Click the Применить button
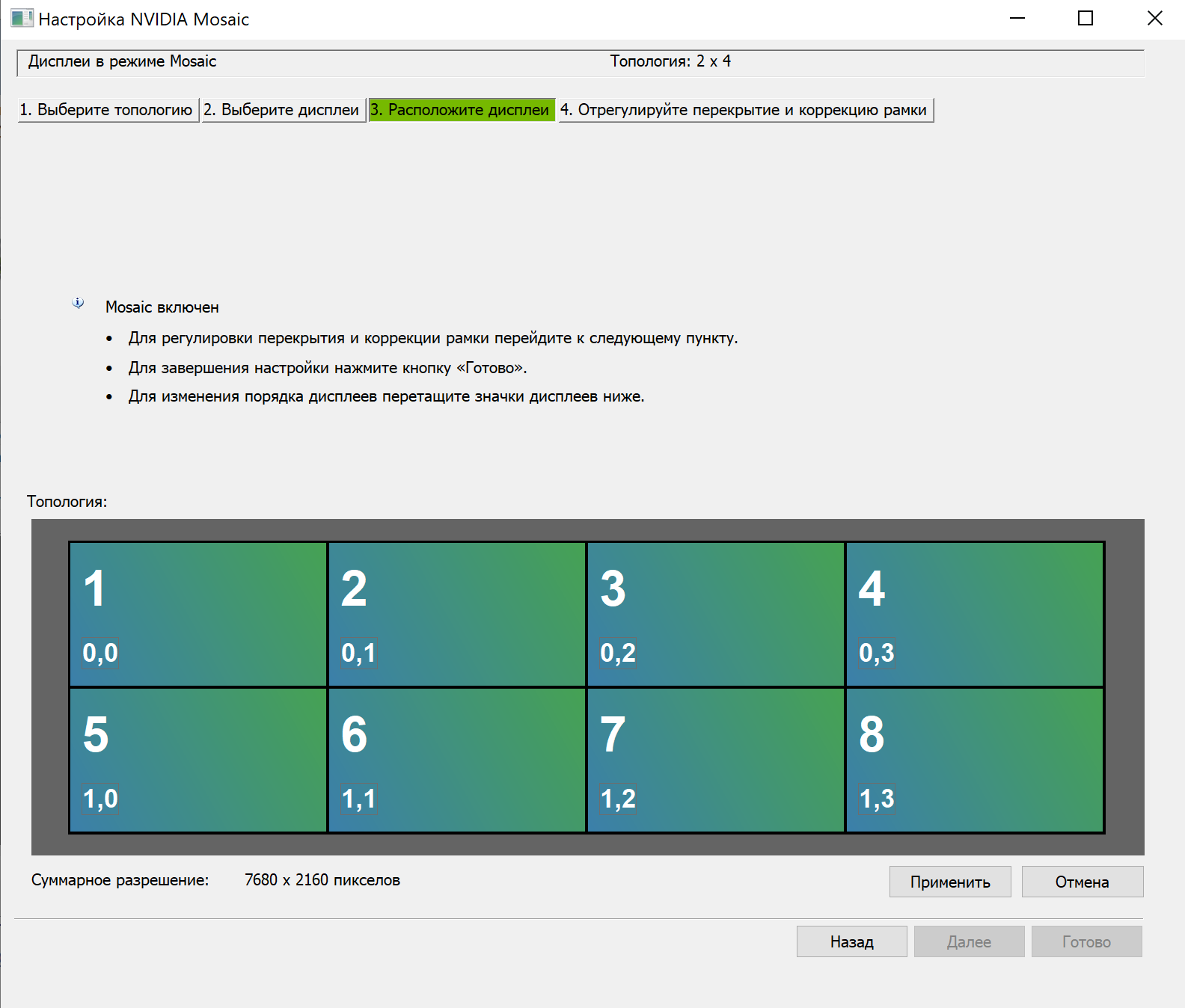This screenshot has width=1185, height=1008. tap(950, 882)
